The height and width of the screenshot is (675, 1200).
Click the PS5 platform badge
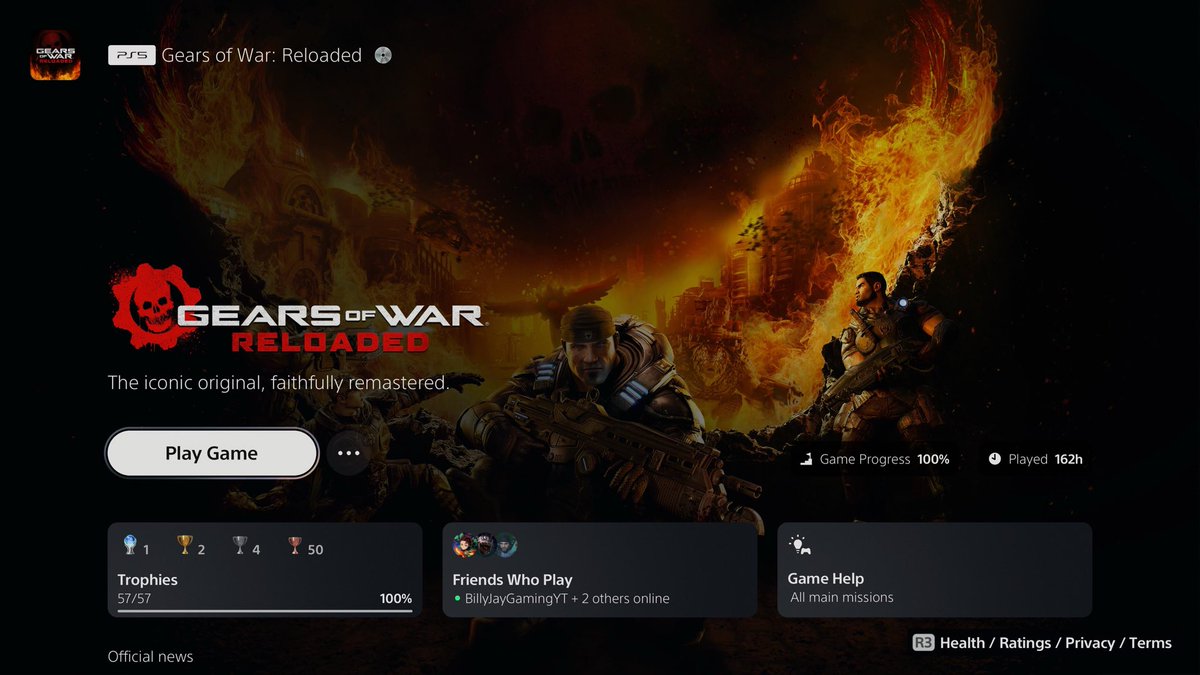pyautogui.click(x=132, y=55)
